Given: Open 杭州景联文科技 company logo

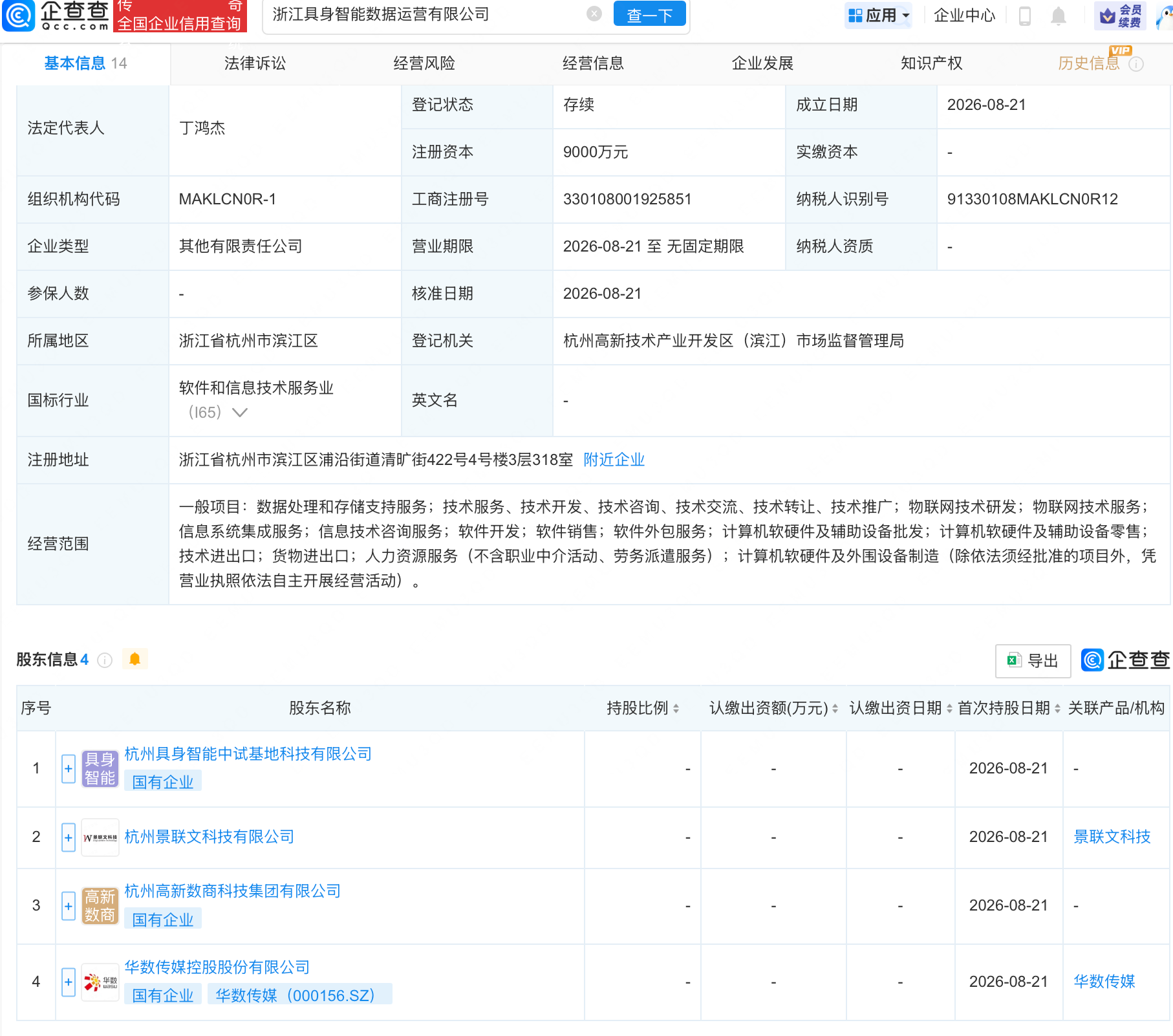Looking at the screenshot, I should pyautogui.click(x=100, y=838).
